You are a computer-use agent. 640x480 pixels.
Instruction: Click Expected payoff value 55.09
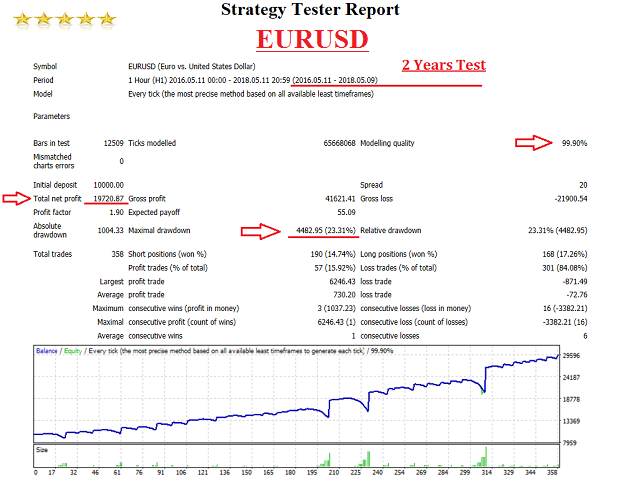click(x=347, y=213)
